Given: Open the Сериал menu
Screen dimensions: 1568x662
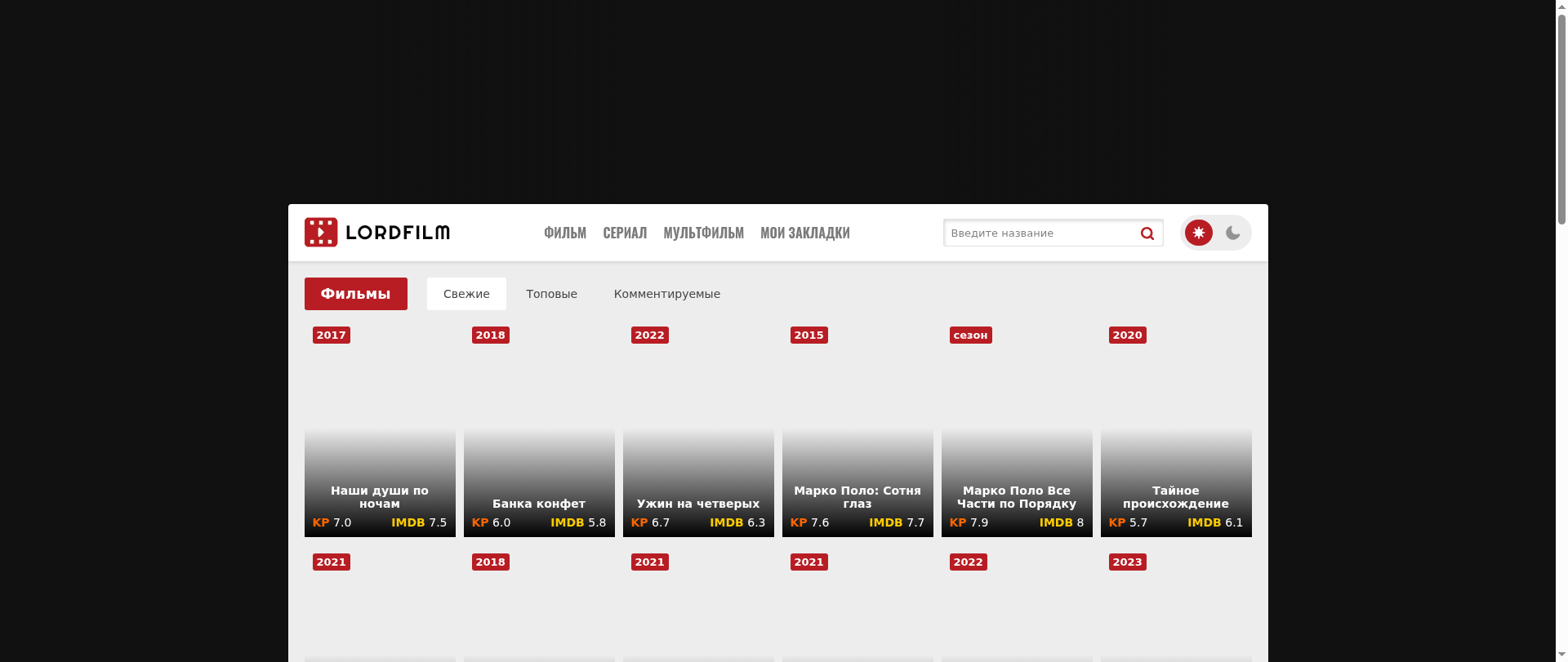Looking at the screenshot, I should [625, 233].
